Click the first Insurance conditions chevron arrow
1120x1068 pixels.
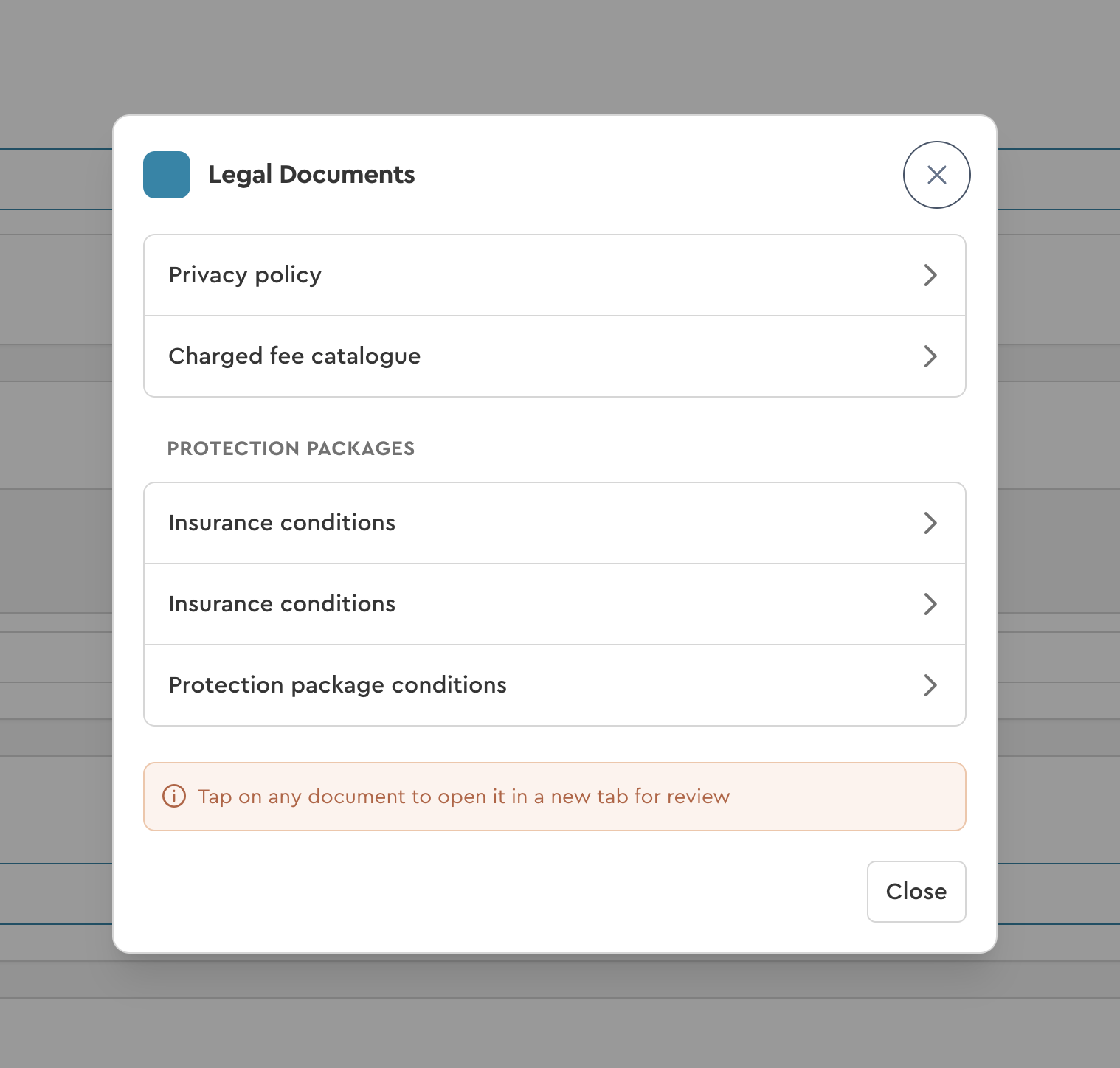pos(930,523)
